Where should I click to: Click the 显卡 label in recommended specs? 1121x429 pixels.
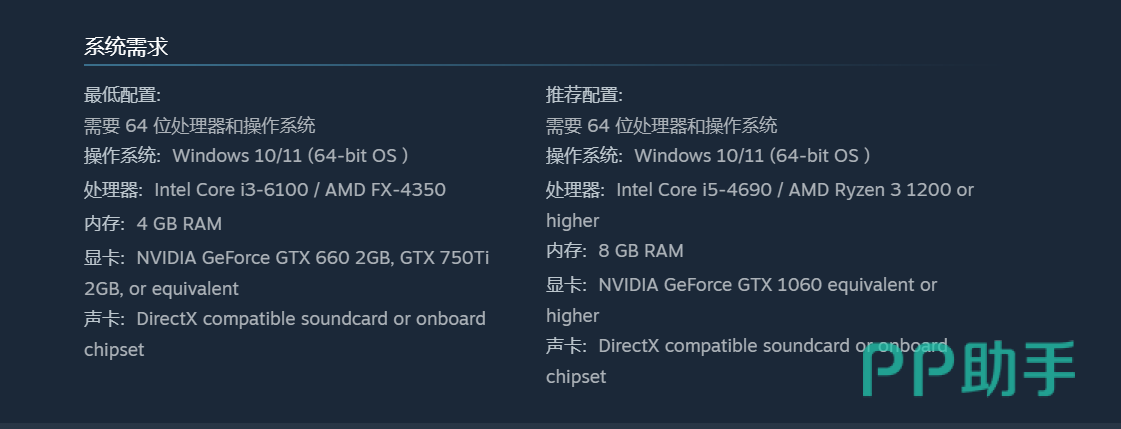pos(566,285)
